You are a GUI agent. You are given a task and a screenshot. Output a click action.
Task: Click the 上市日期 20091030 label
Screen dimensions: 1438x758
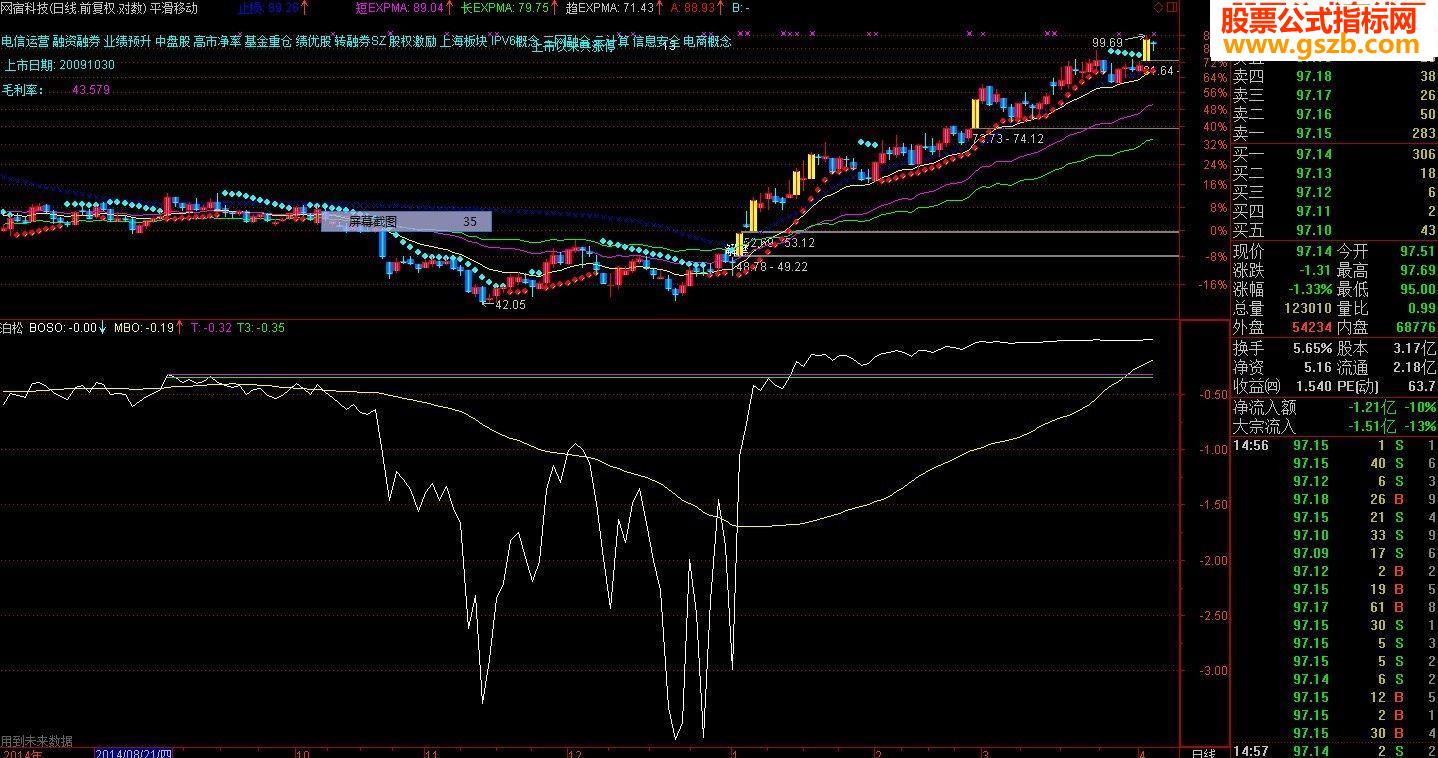(x=61, y=65)
